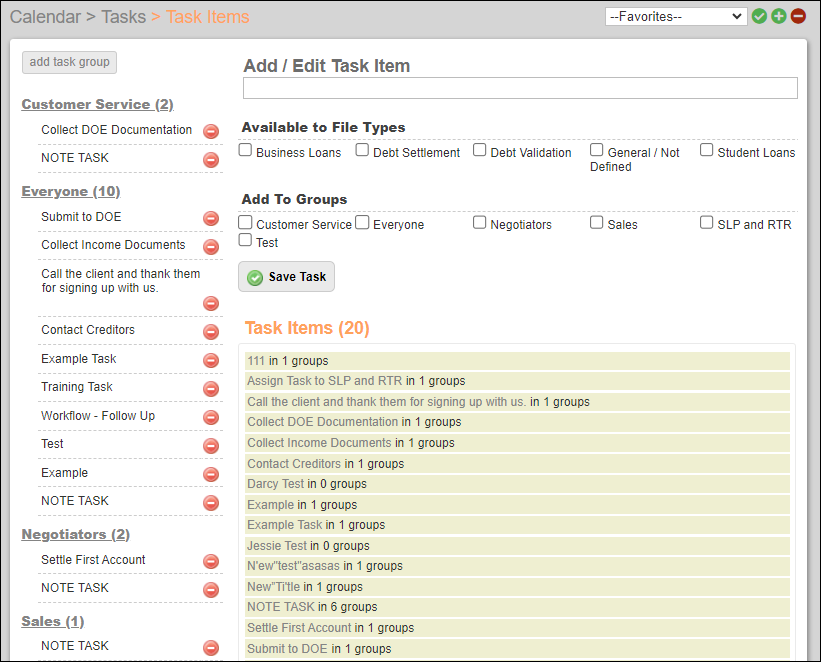Open Negotiators (2) group link

coord(75,535)
